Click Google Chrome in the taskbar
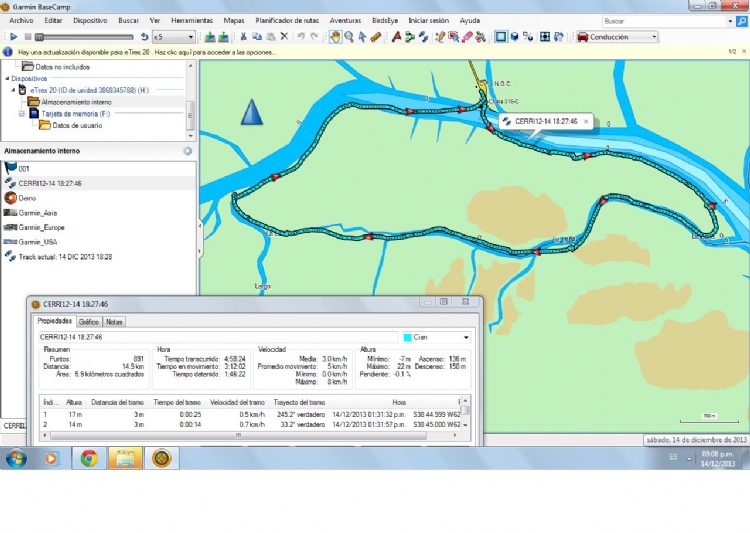The height and width of the screenshot is (533, 750). point(89,458)
